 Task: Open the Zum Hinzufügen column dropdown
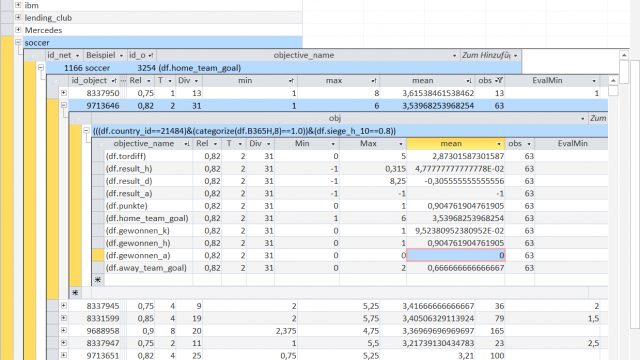point(516,56)
